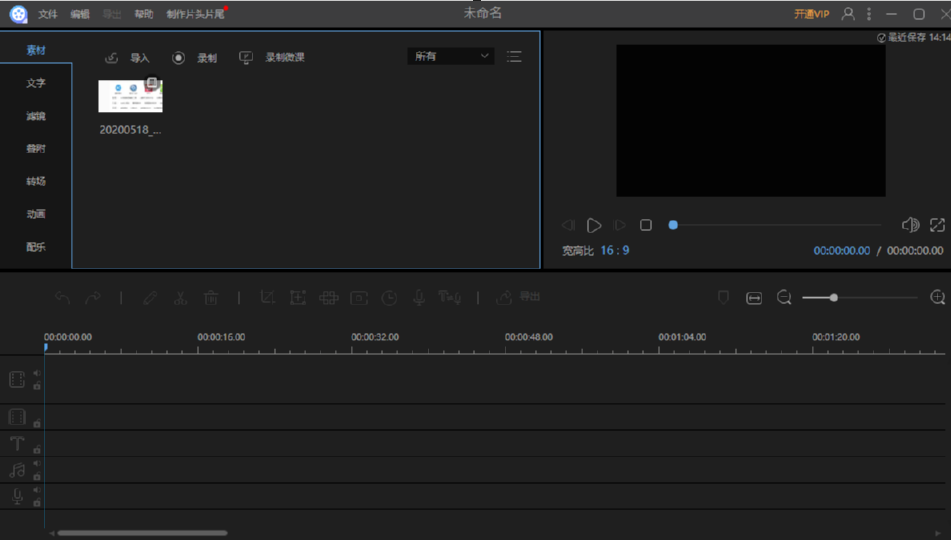Click the timeline zoom-out magnifier icon
951x540 pixels.
click(784, 298)
